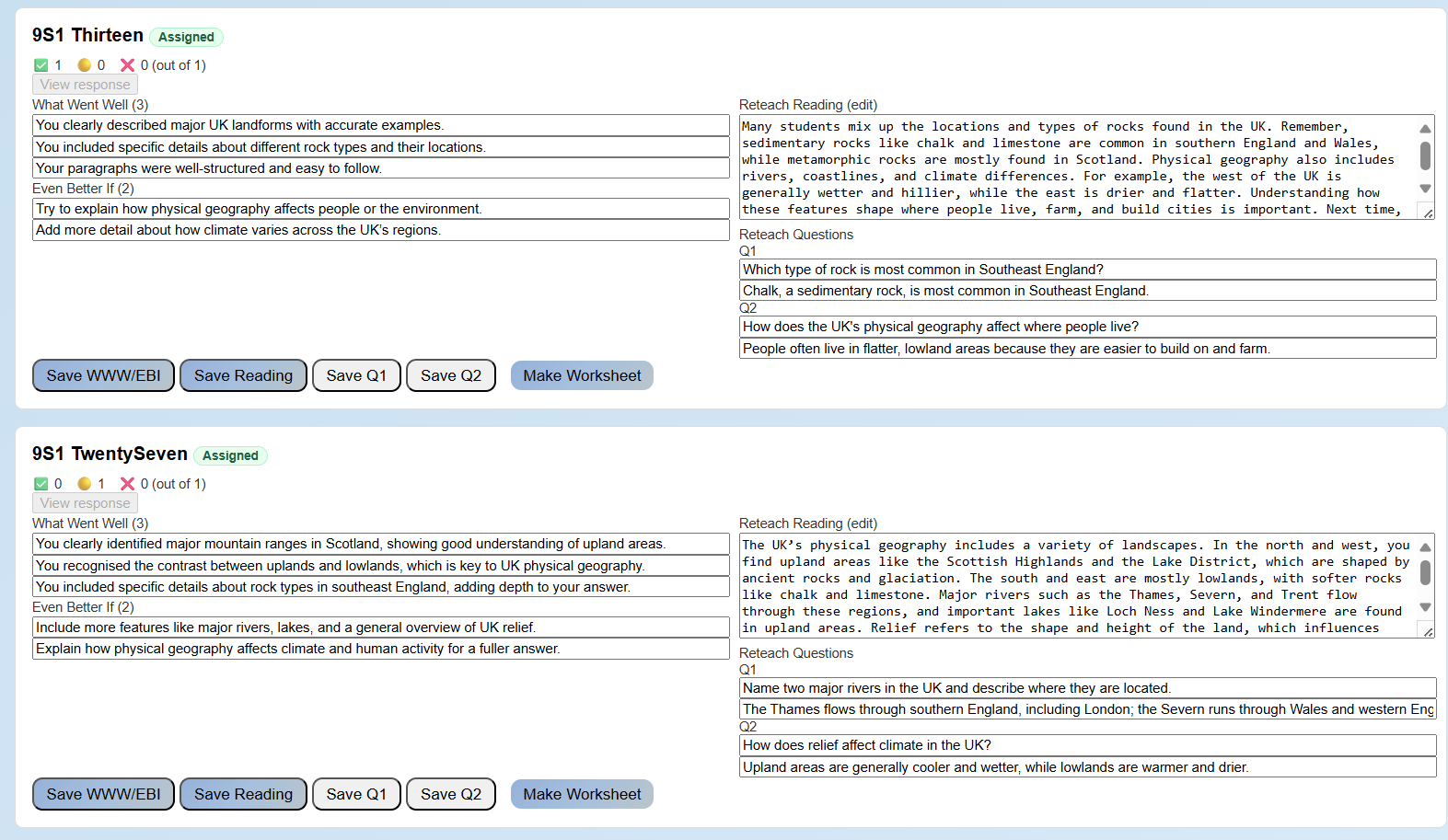1448x840 pixels.
Task: Click scroll-down arrow in Thirteen's reteach reading
Action: click(1425, 189)
